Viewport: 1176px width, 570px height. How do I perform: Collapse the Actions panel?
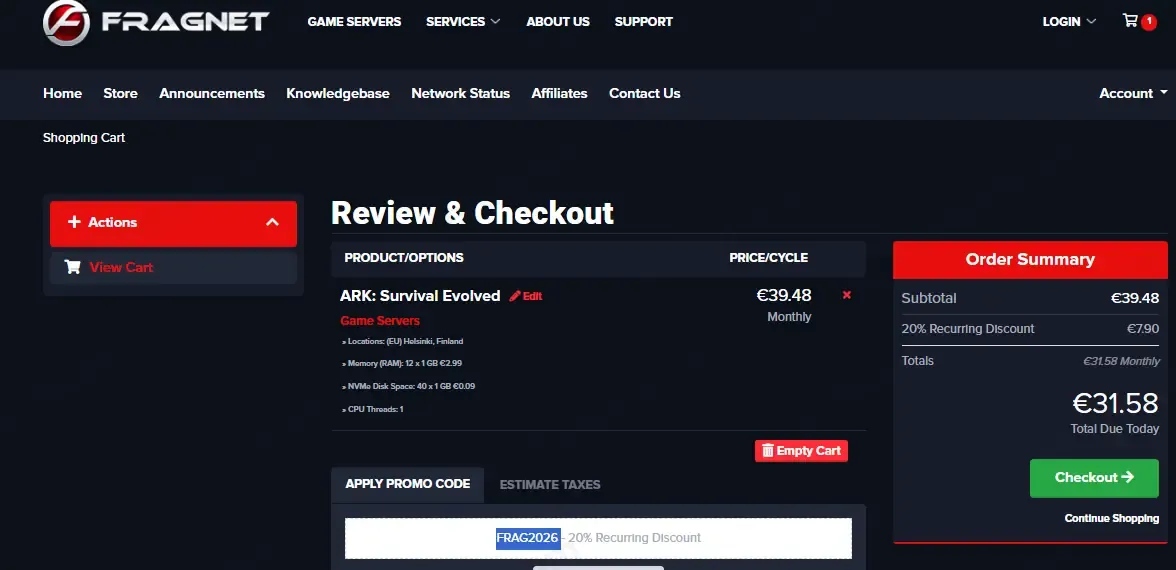tap(173, 223)
